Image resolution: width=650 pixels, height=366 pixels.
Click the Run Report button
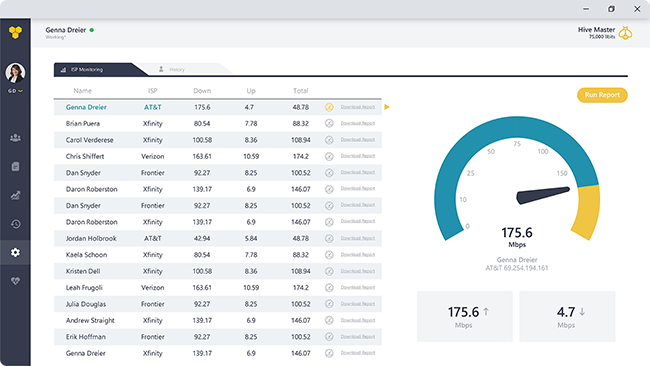point(602,95)
